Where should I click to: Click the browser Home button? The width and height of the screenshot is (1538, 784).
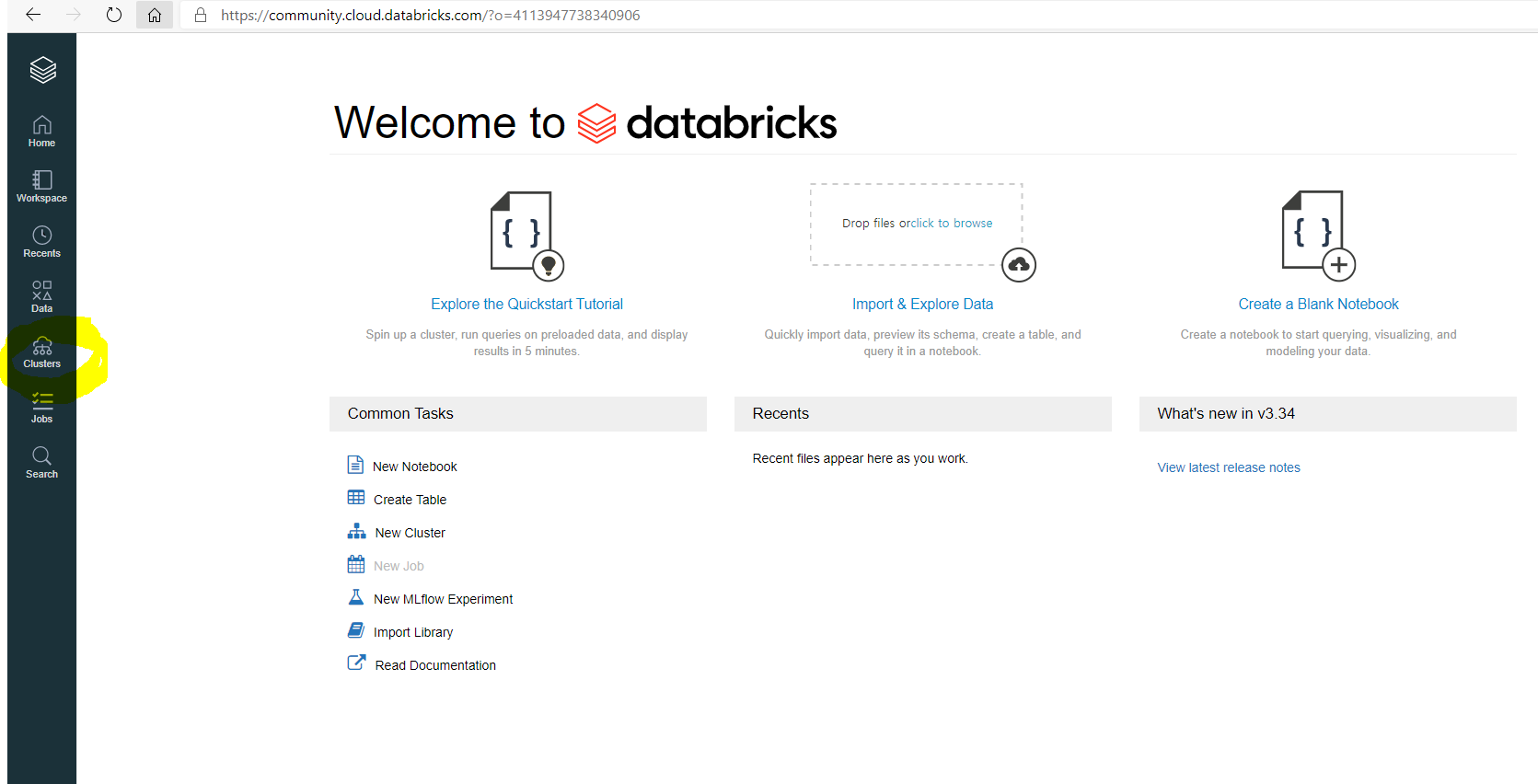click(155, 15)
